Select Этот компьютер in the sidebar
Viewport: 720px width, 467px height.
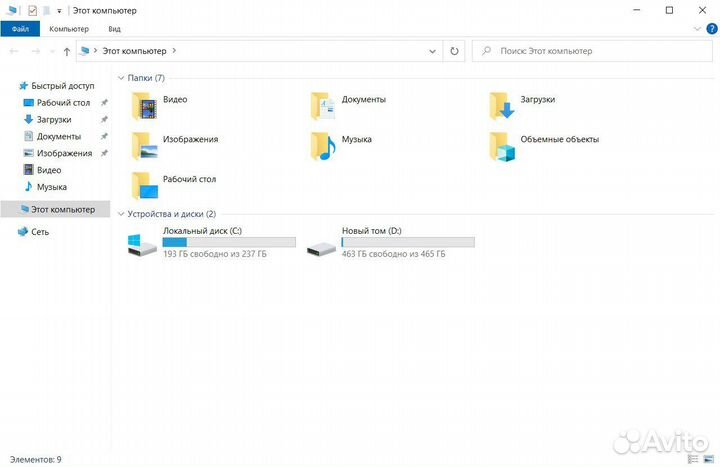click(x=56, y=209)
